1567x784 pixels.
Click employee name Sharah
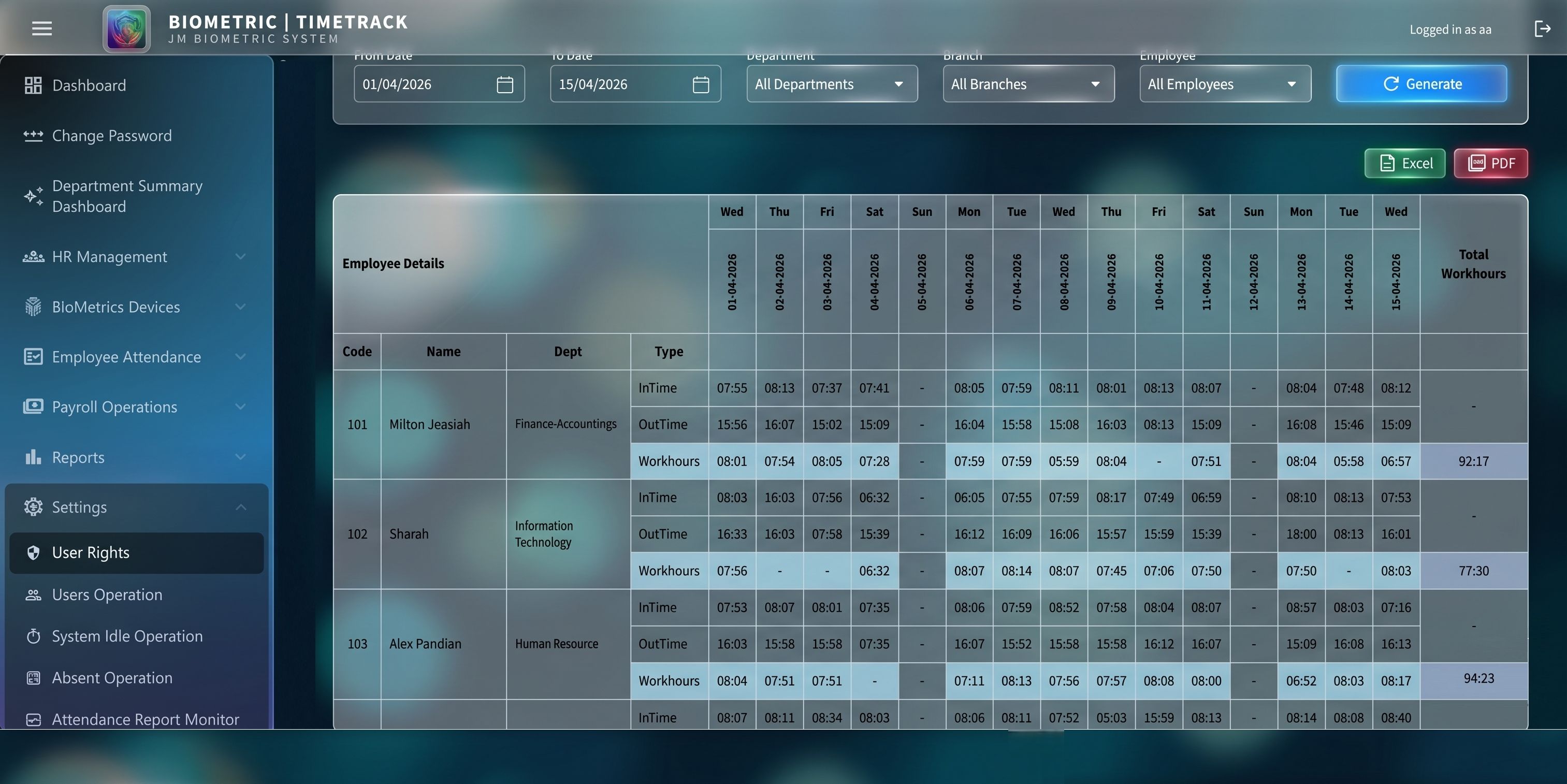[409, 533]
